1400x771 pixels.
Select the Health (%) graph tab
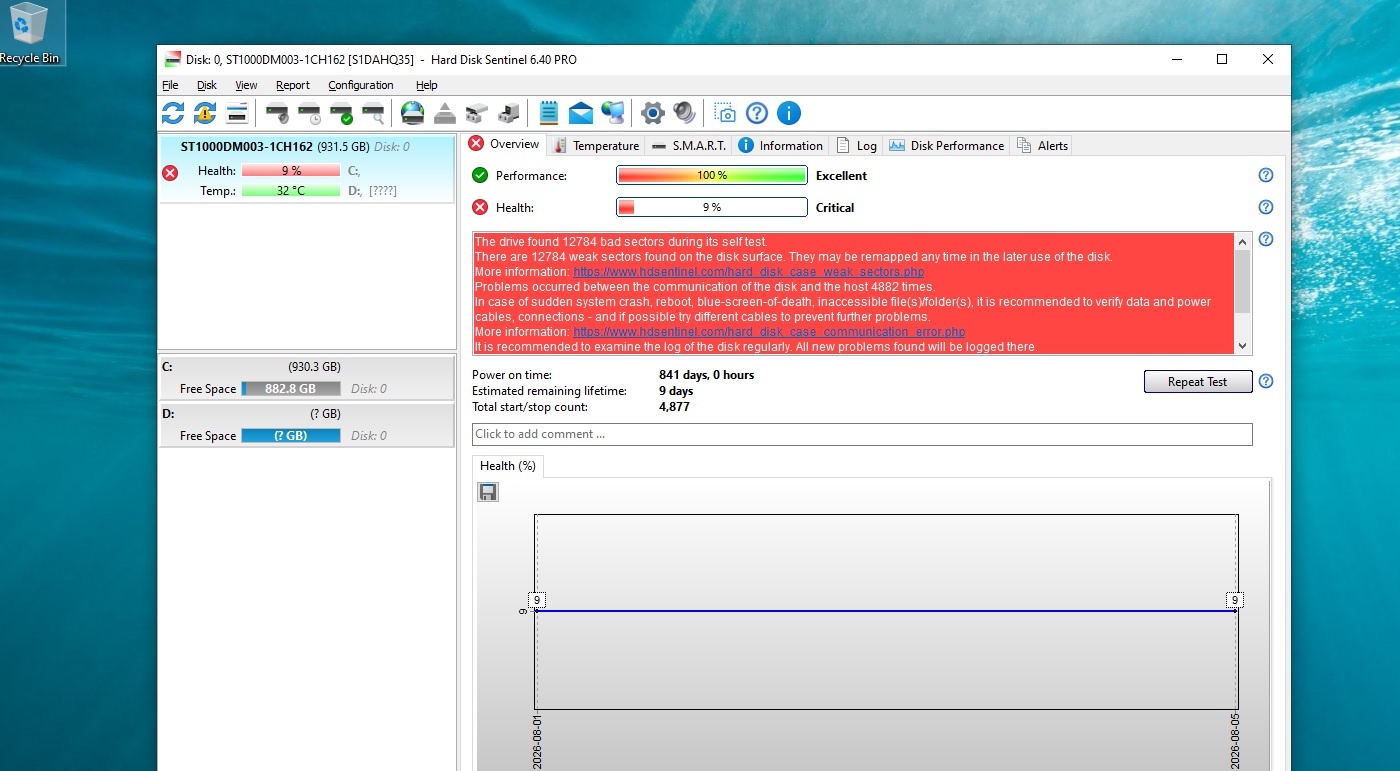(x=508, y=466)
